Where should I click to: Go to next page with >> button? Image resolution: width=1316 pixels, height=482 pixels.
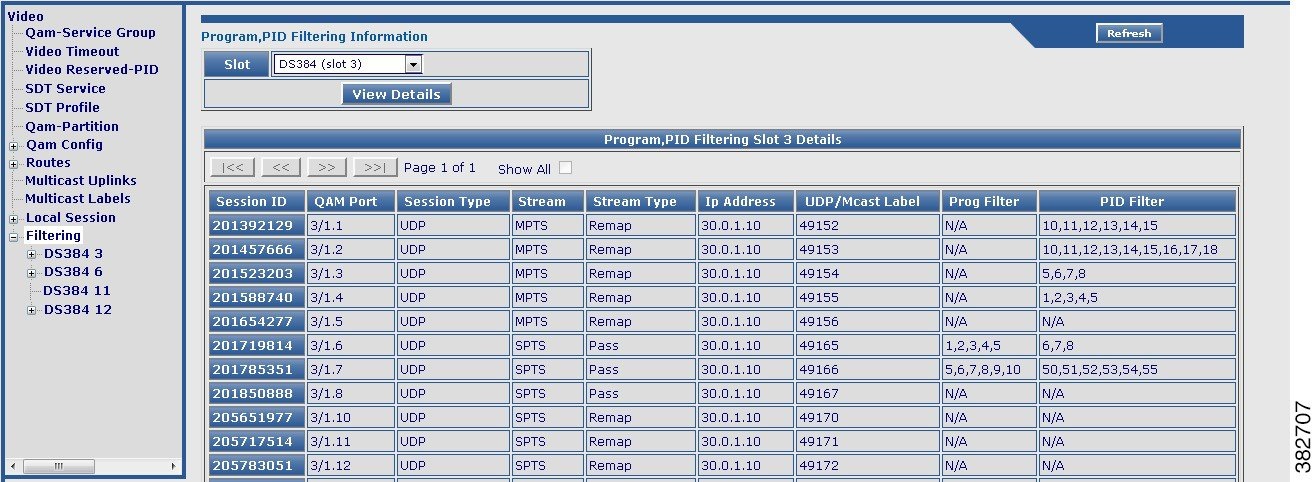pos(327,167)
